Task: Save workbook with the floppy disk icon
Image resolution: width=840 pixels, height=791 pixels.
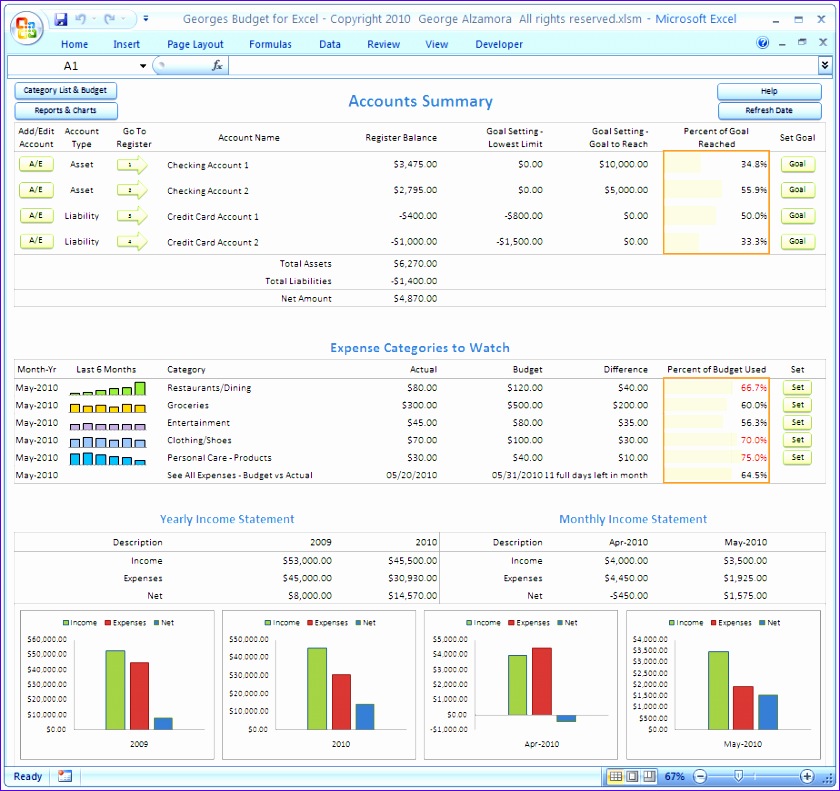Action: (61, 19)
